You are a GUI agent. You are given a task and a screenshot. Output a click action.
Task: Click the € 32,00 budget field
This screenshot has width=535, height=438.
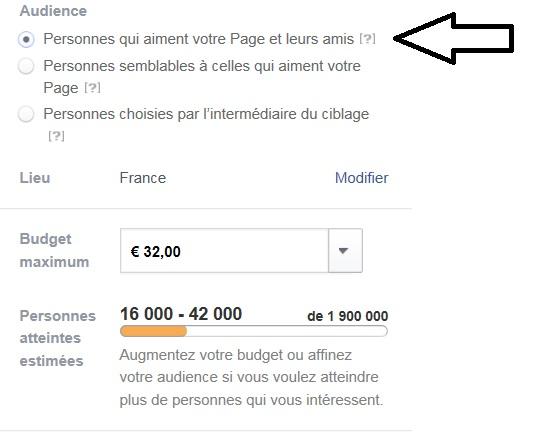224,251
